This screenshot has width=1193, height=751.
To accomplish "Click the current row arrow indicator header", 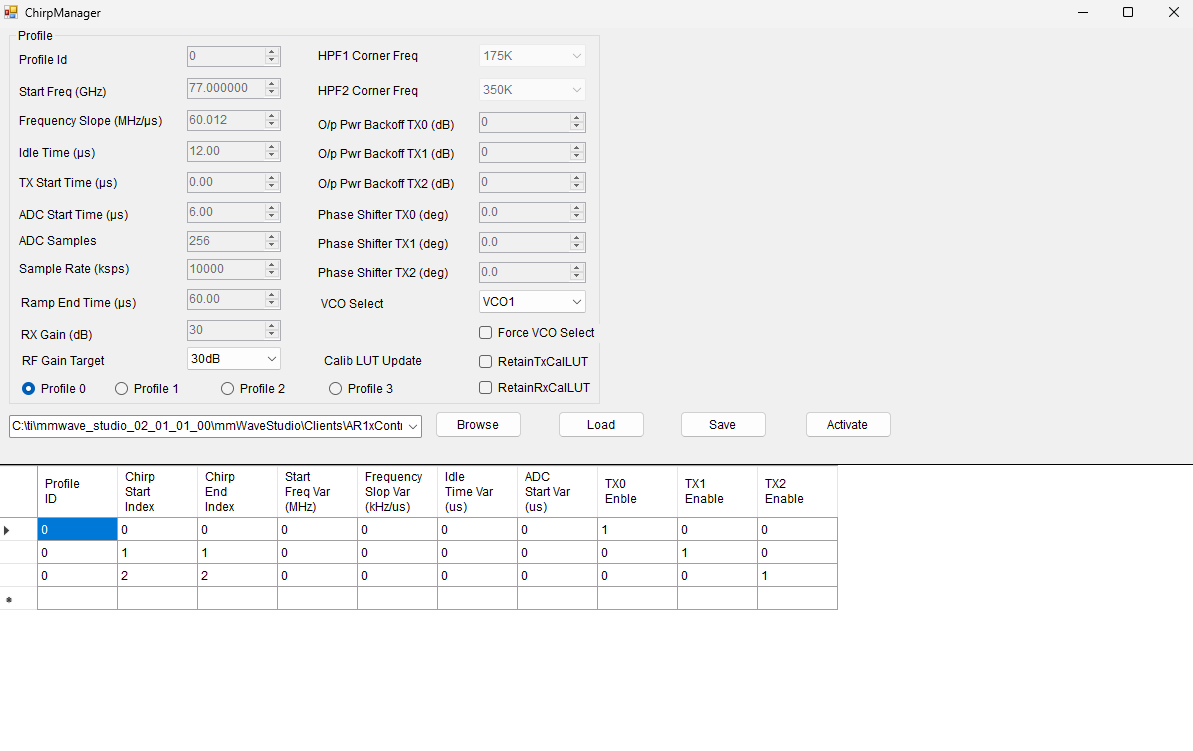I will point(18,530).
